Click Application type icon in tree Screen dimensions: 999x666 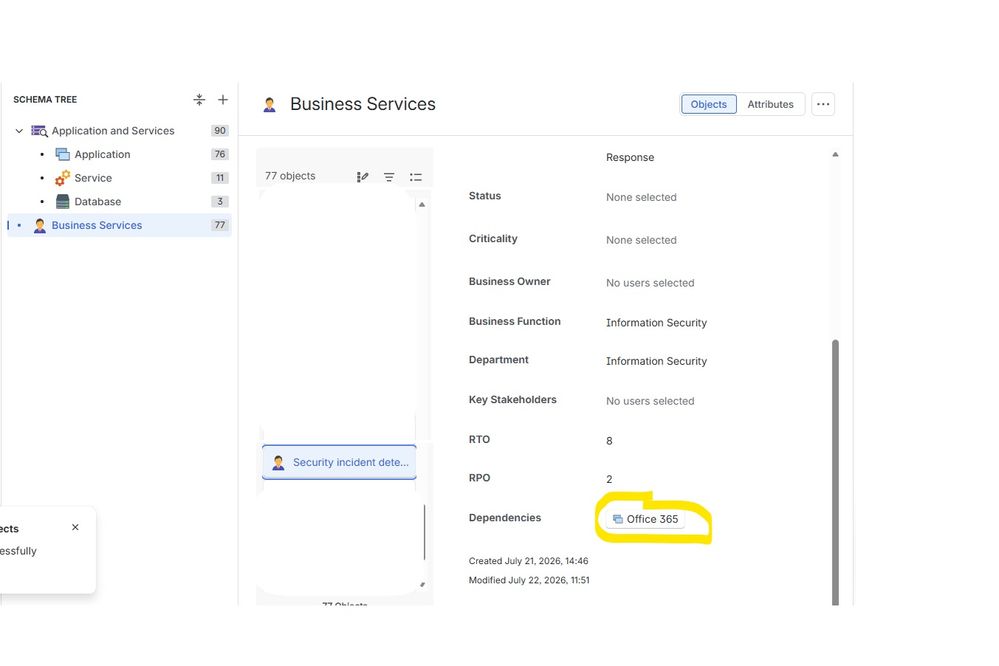pyautogui.click(x=62, y=154)
